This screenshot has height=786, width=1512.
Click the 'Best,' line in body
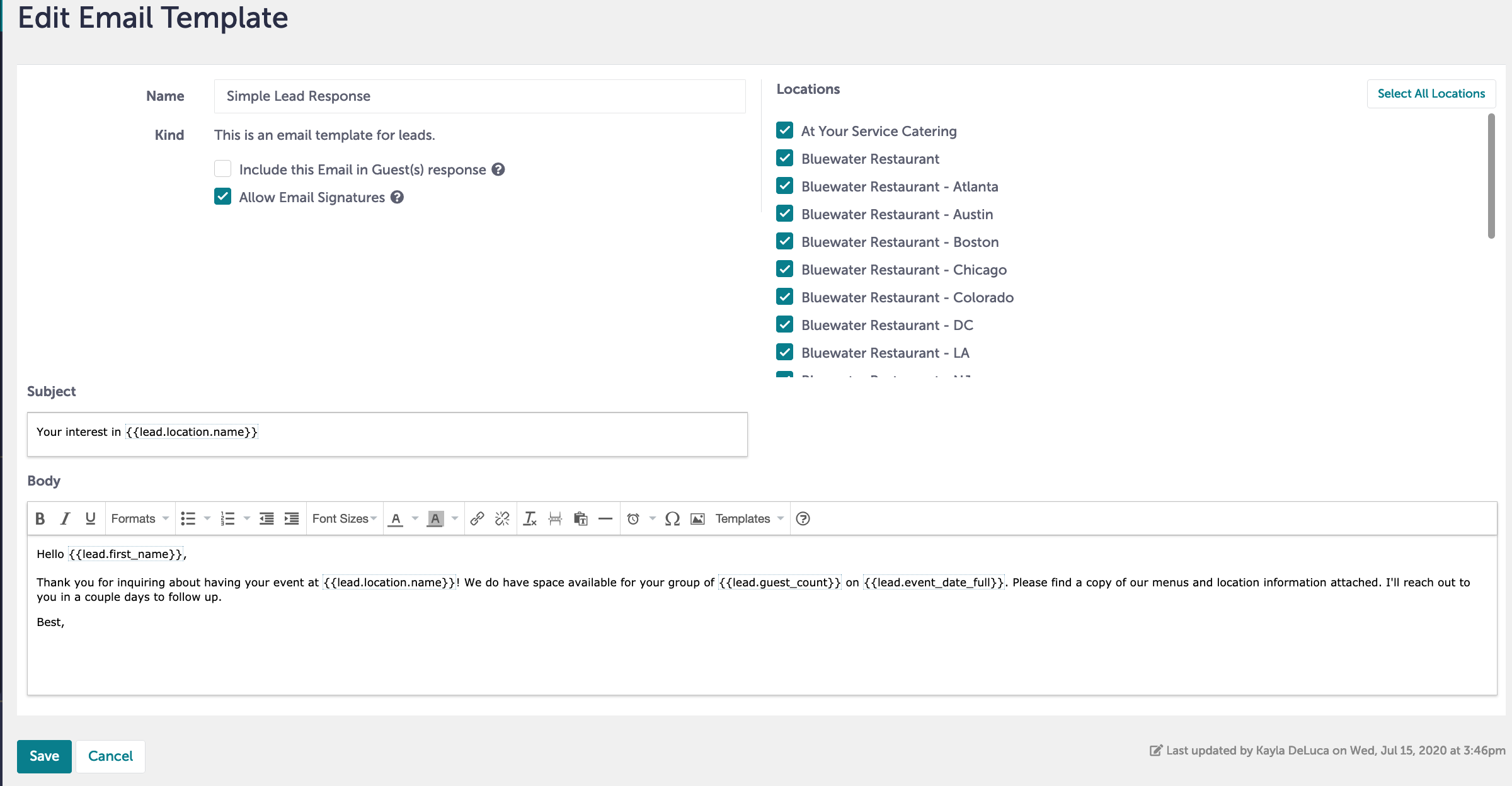(x=50, y=622)
